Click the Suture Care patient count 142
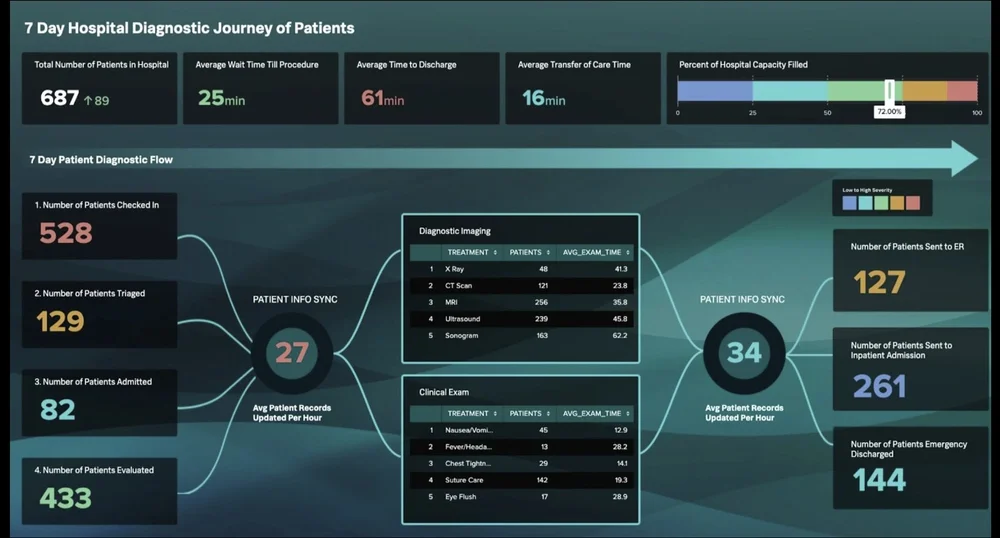1000x538 pixels. coord(541,480)
